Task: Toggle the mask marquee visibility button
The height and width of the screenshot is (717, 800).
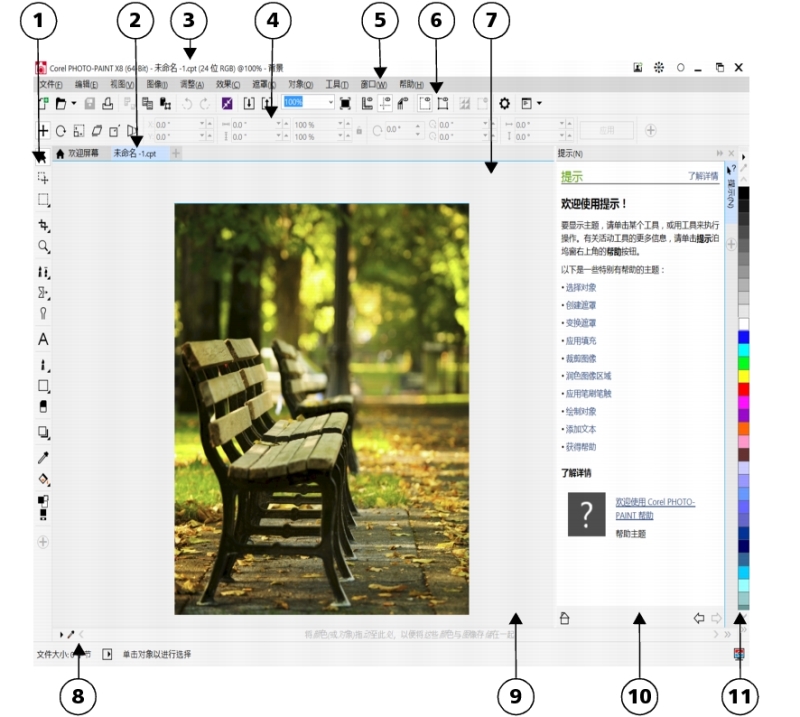Action: pos(442,103)
